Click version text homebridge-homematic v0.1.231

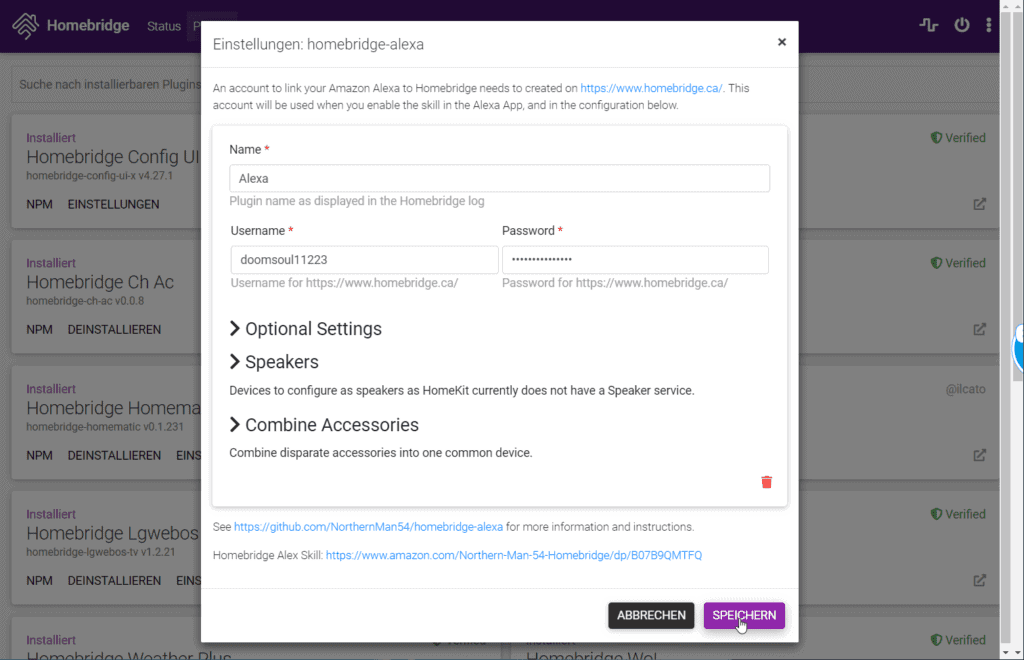point(104,427)
